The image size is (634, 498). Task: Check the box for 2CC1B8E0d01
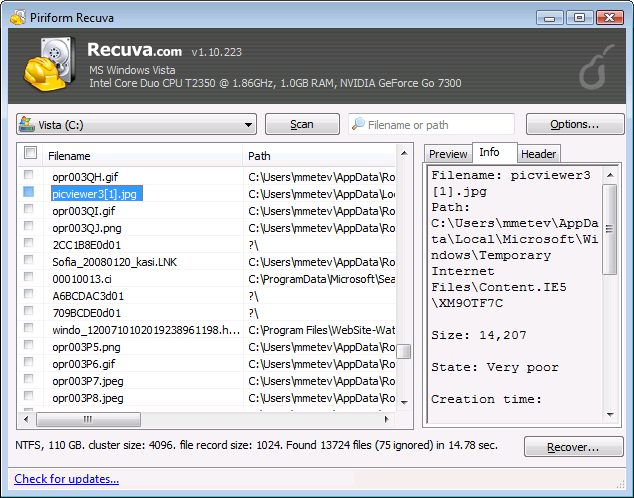coord(28,242)
